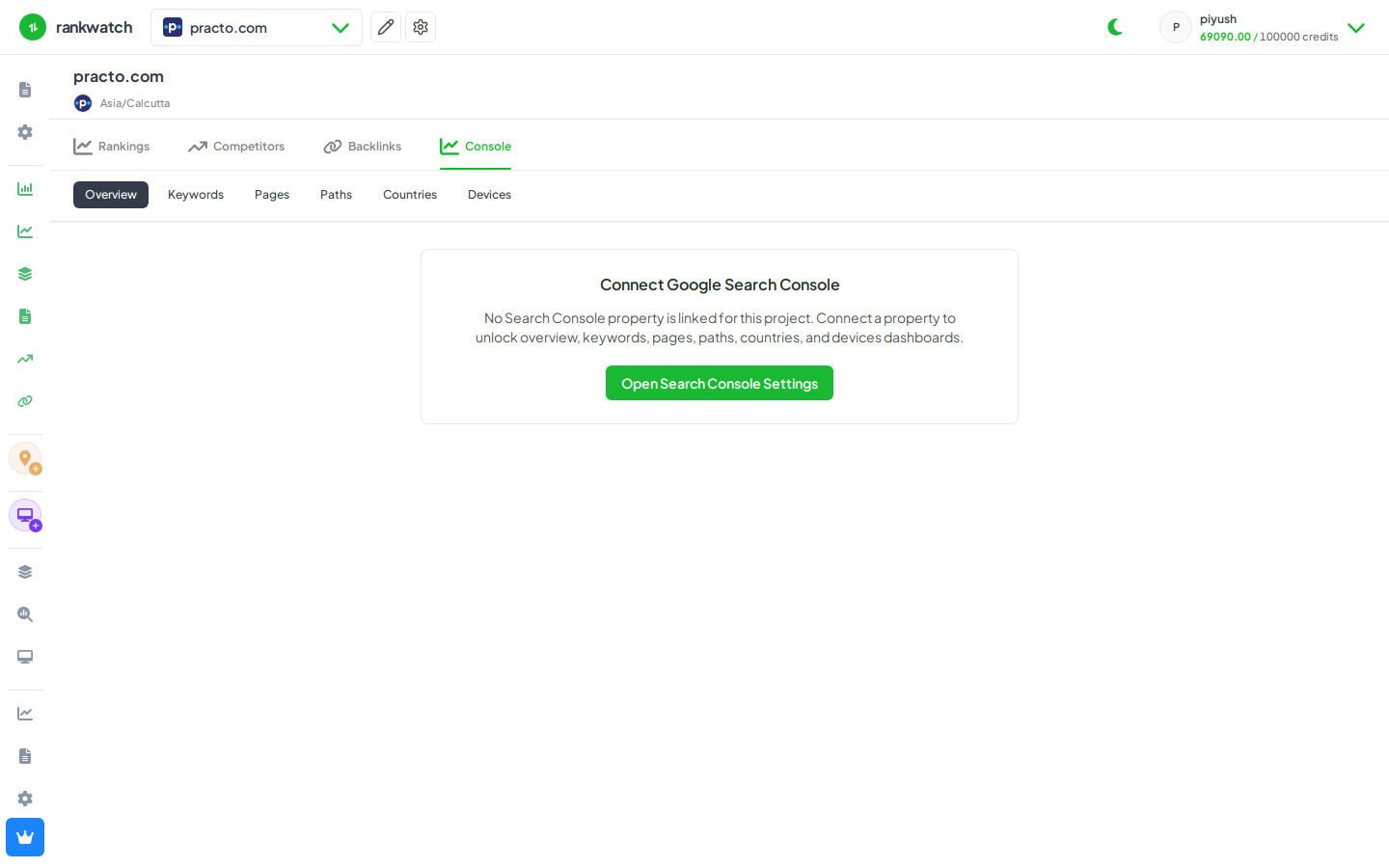
Task: Click the blue crown upgrade button
Action: coord(25,837)
